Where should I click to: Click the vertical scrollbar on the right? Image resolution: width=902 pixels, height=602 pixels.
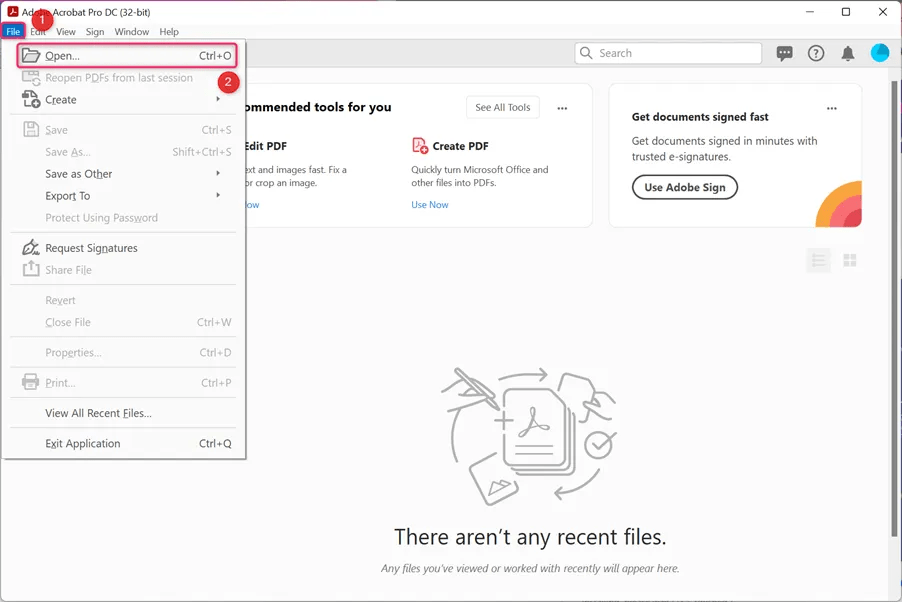pos(894,308)
